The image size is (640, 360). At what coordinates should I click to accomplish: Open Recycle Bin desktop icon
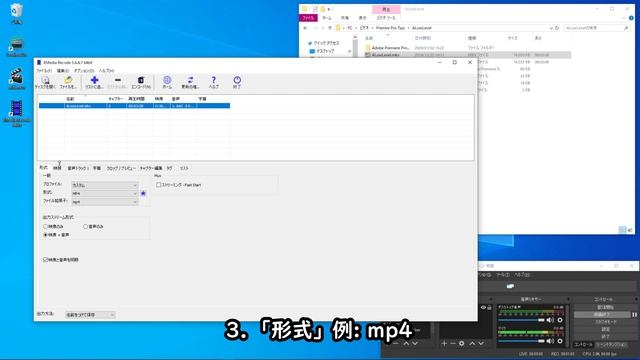coord(17,13)
